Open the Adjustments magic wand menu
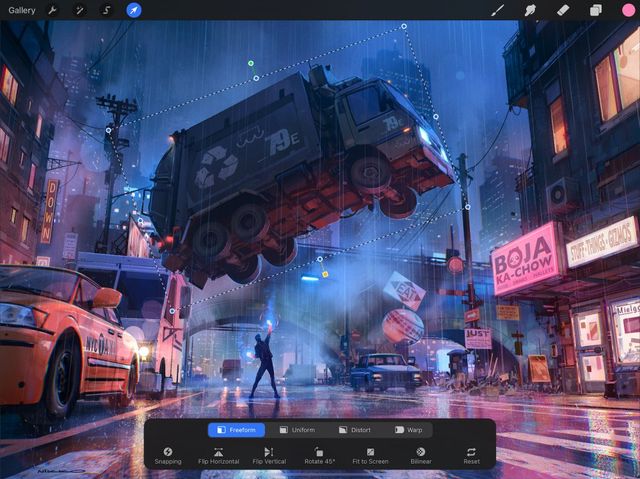 click(79, 10)
